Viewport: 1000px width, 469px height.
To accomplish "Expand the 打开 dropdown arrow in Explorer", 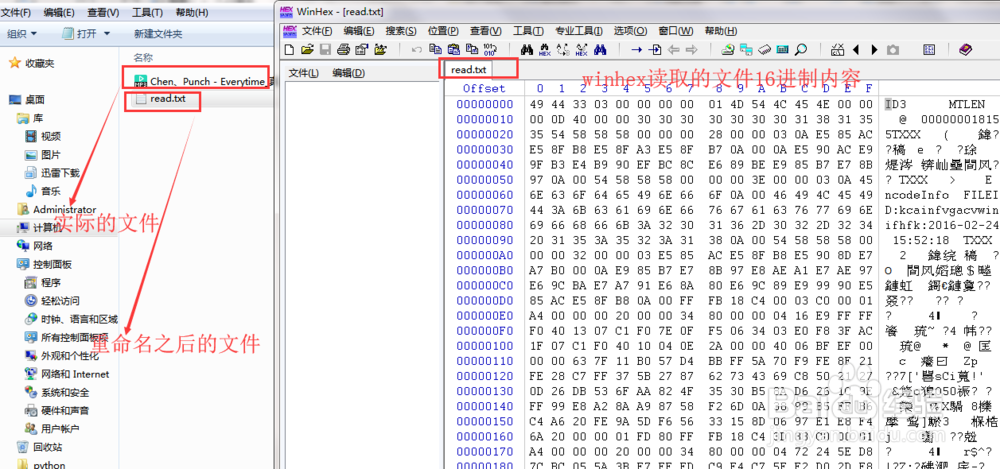I will click(x=107, y=33).
